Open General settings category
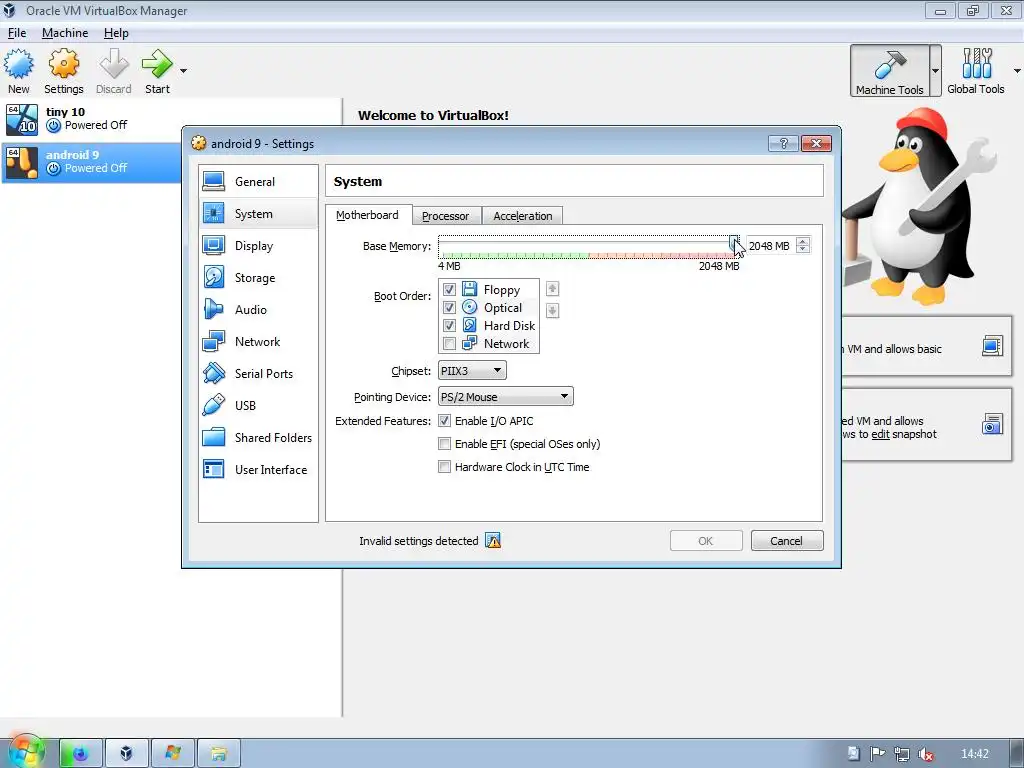This screenshot has width=1024, height=768. (x=258, y=182)
